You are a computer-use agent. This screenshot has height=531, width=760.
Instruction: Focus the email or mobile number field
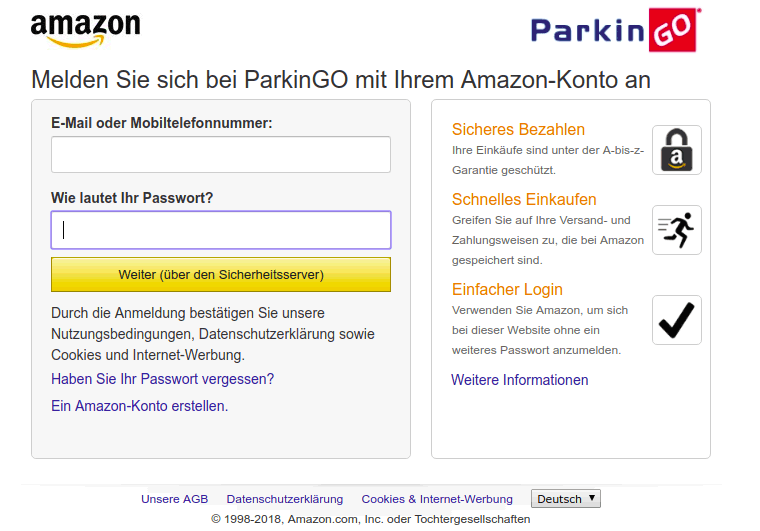[220, 155]
